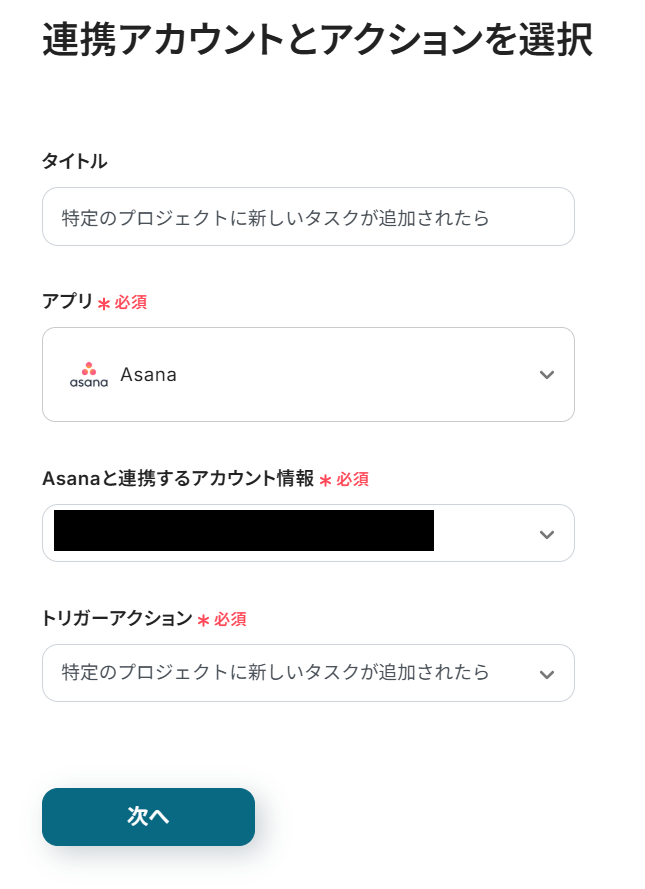Select the Asana text in app selector
Image resolution: width=645 pixels, height=889 pixels.
[x=148, y=375]
